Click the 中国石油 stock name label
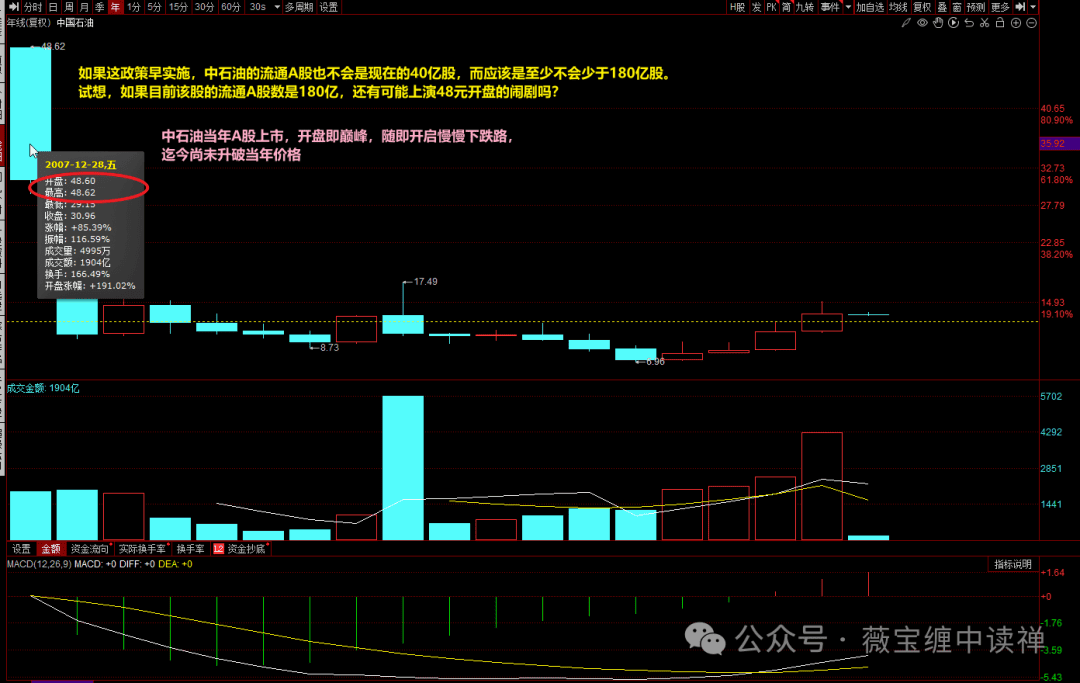This screenshot has width=1080, height=683. coord(75,23)
